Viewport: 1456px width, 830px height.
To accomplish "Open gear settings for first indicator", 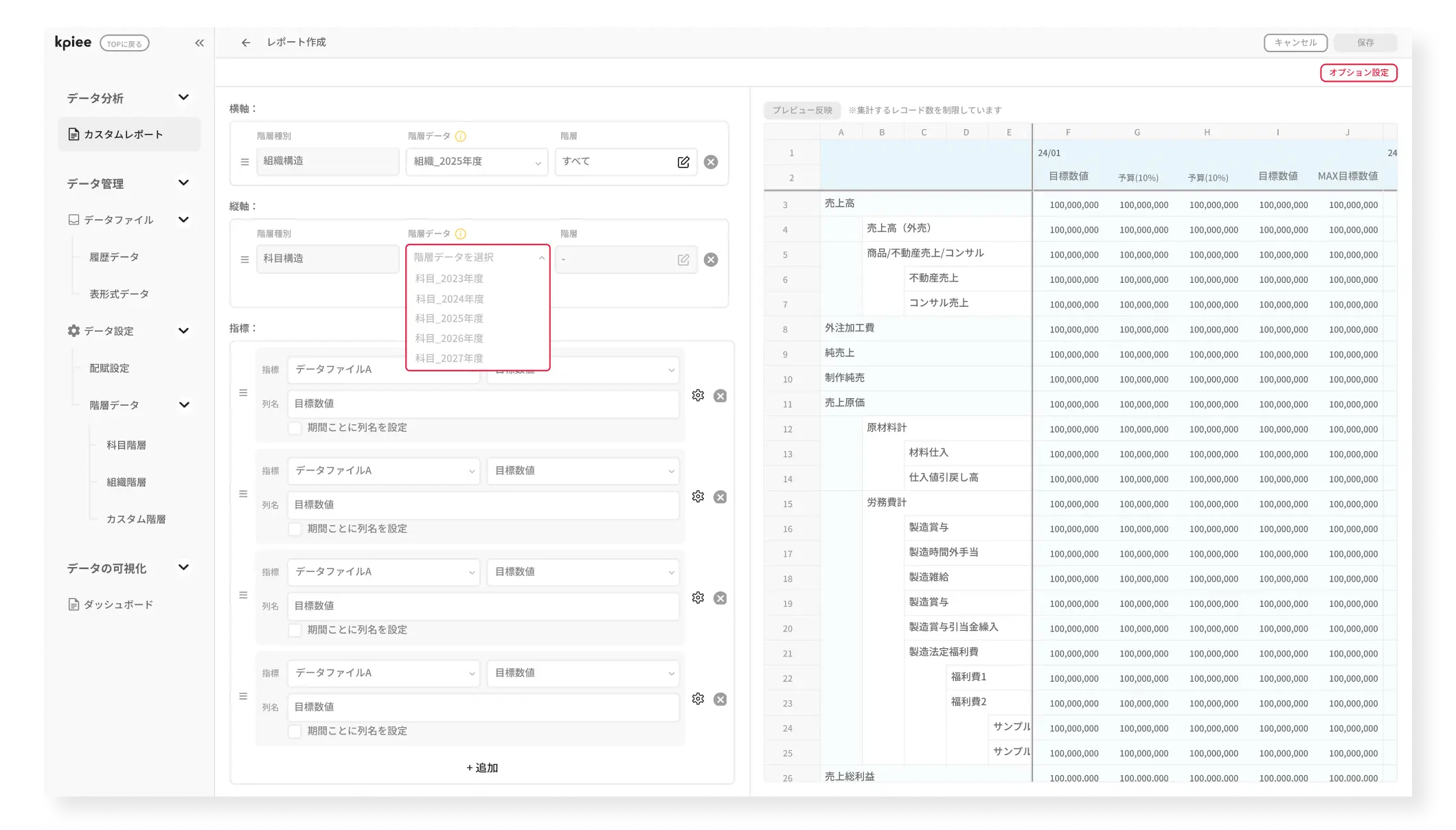I will [x=698, y=395].
